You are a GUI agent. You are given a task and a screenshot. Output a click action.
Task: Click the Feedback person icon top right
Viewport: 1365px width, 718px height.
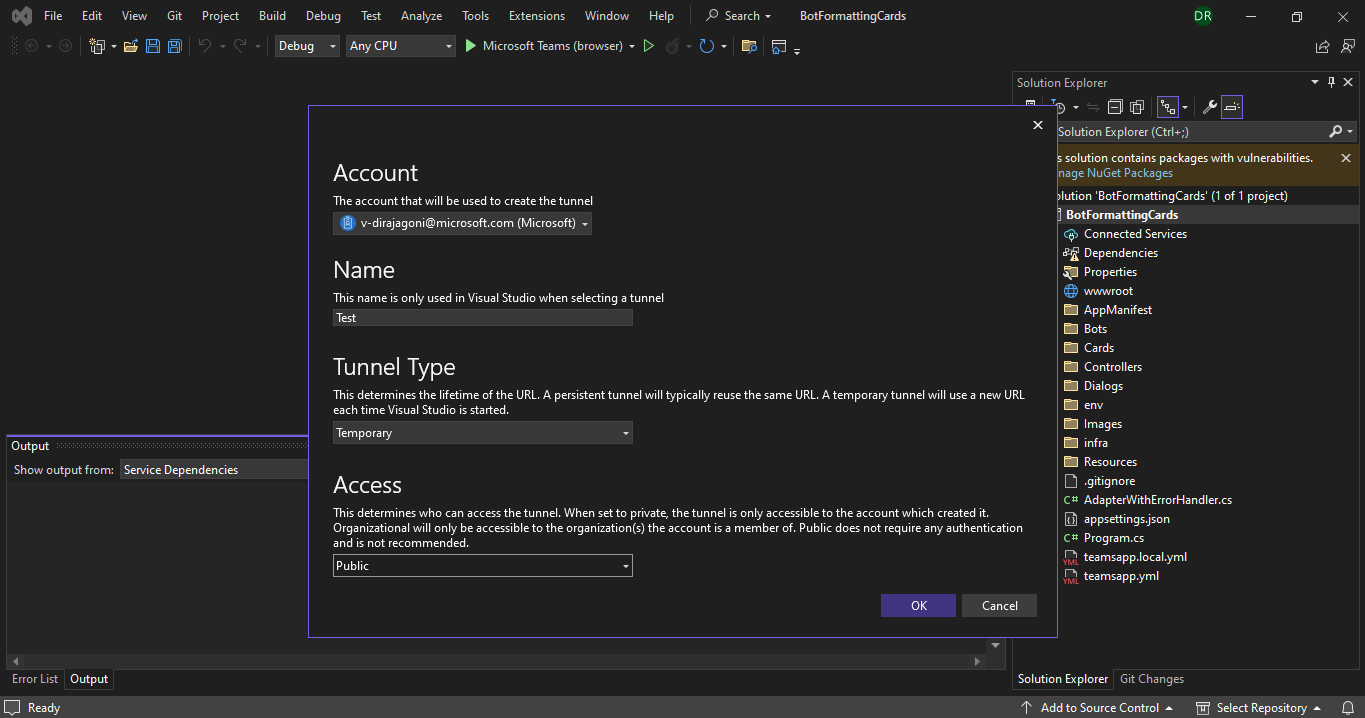pyautogui.click(x=1346, y=46)
